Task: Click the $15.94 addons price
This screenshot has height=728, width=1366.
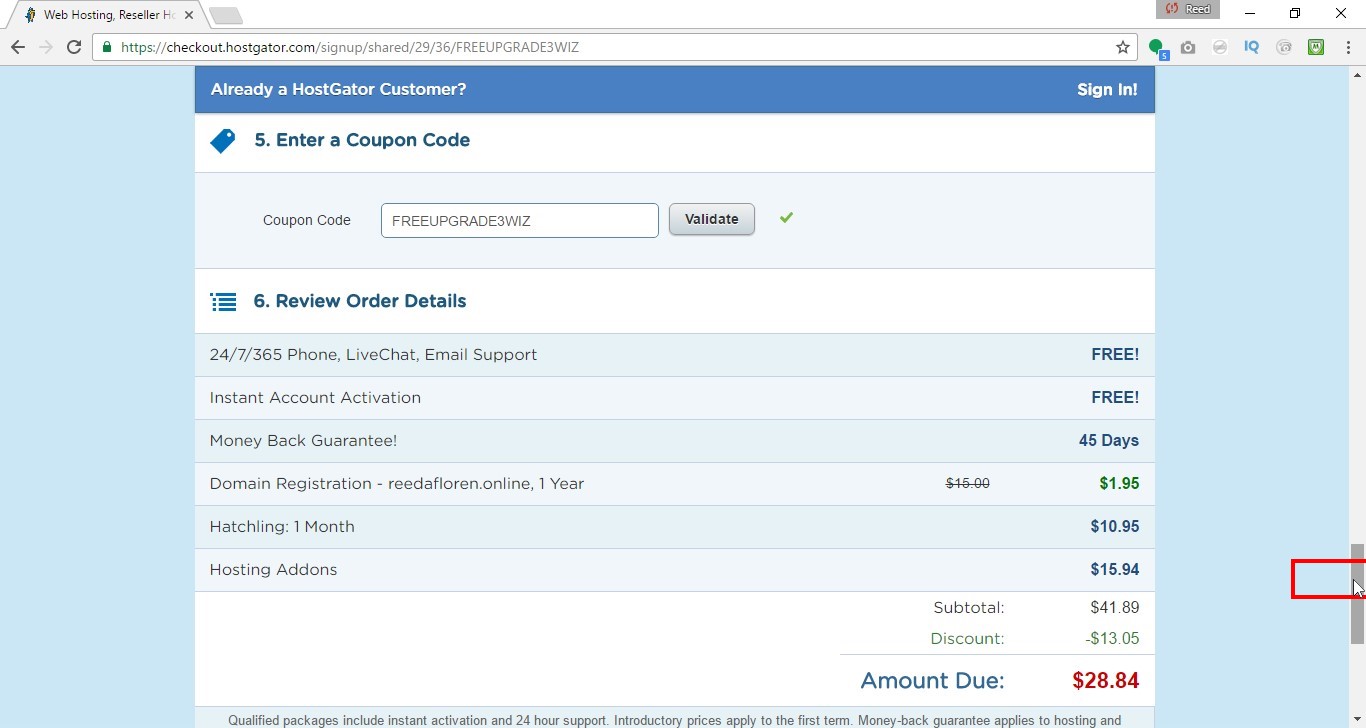Action: pyautogui.click(x=1115, y=570)
